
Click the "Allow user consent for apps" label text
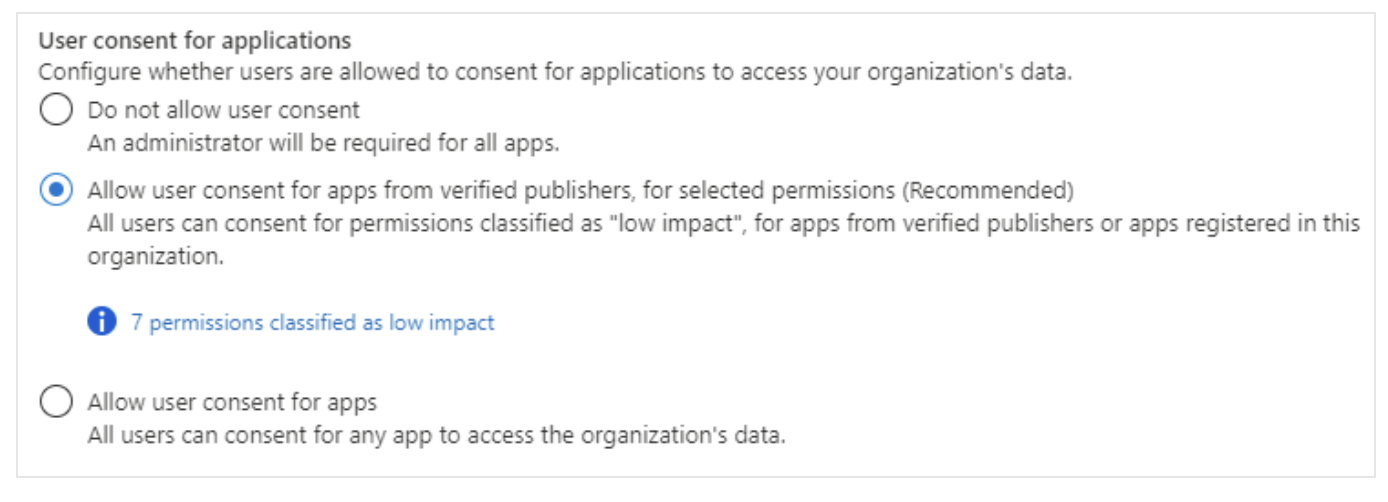tap(232, 402)
